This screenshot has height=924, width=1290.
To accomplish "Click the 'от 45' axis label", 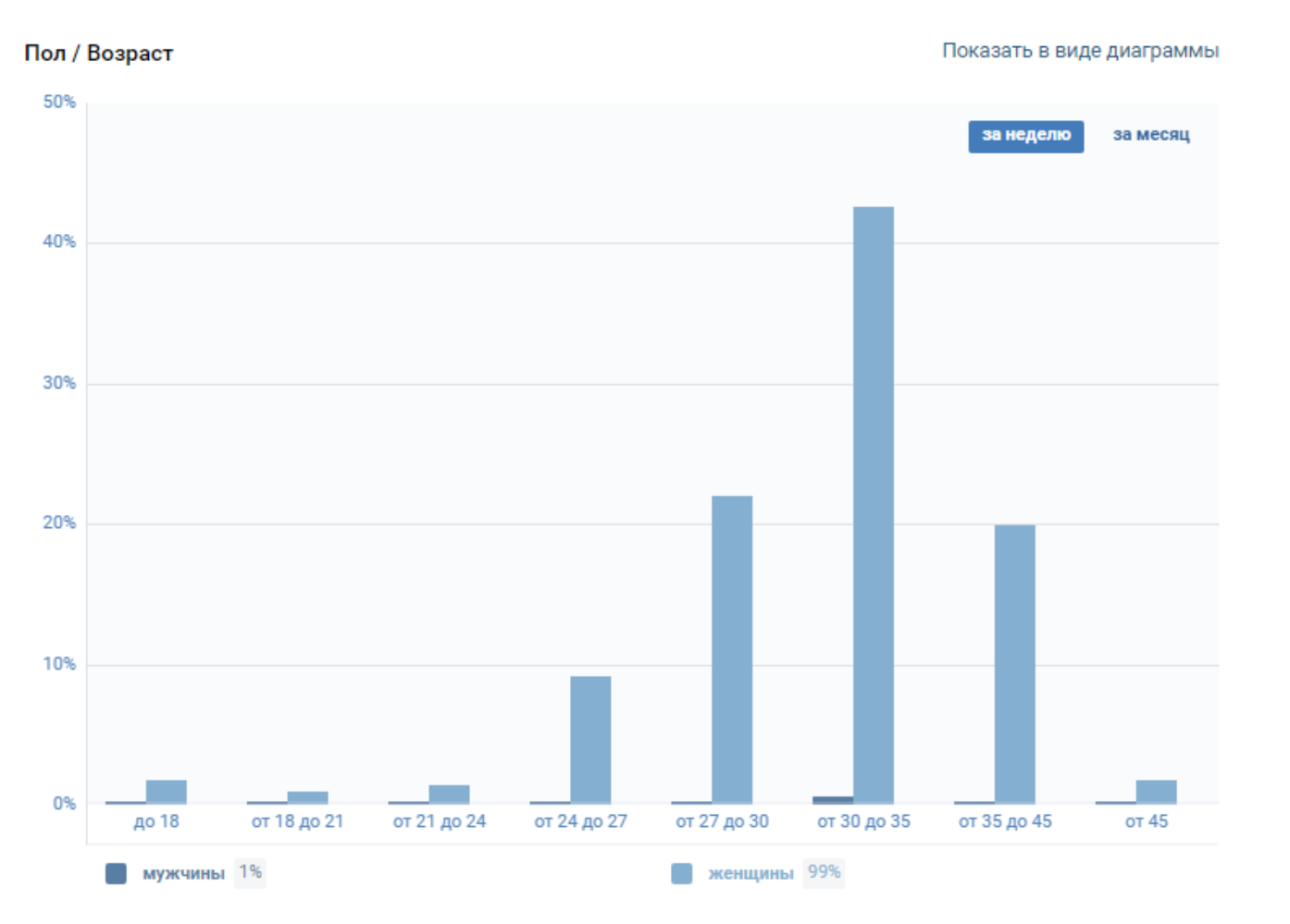I will click(x=1147, y=821).
